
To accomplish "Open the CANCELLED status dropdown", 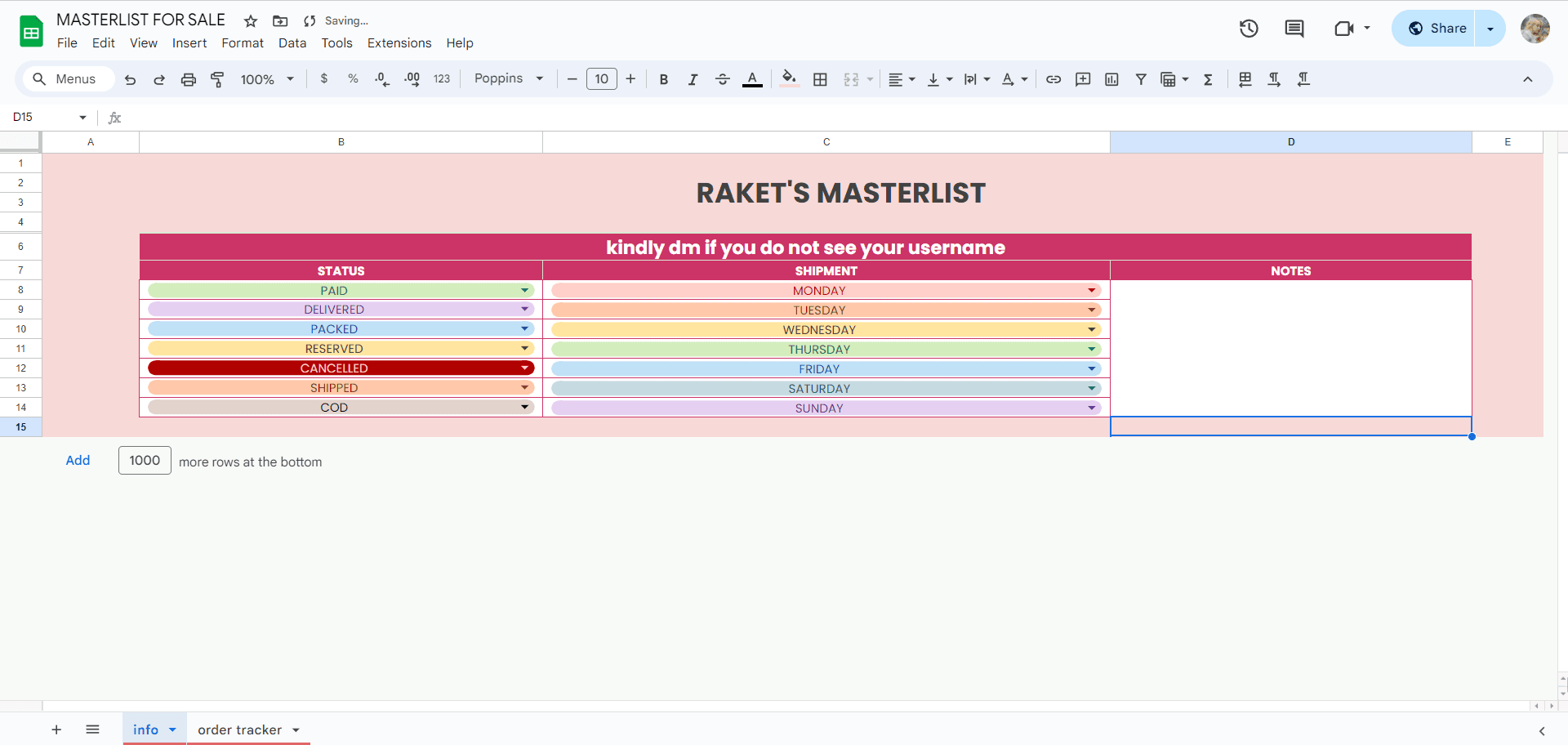I will point(524,368).
